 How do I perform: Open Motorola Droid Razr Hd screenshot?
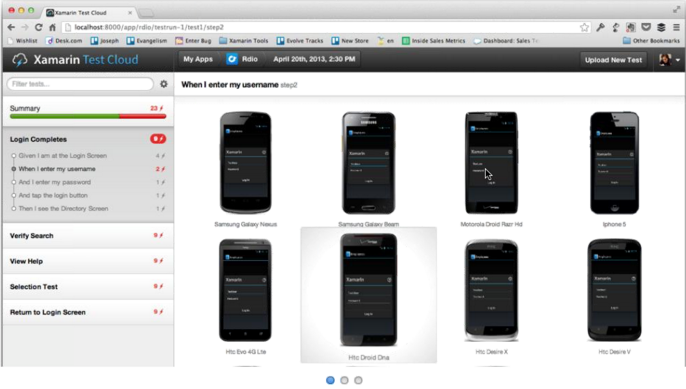491,163
